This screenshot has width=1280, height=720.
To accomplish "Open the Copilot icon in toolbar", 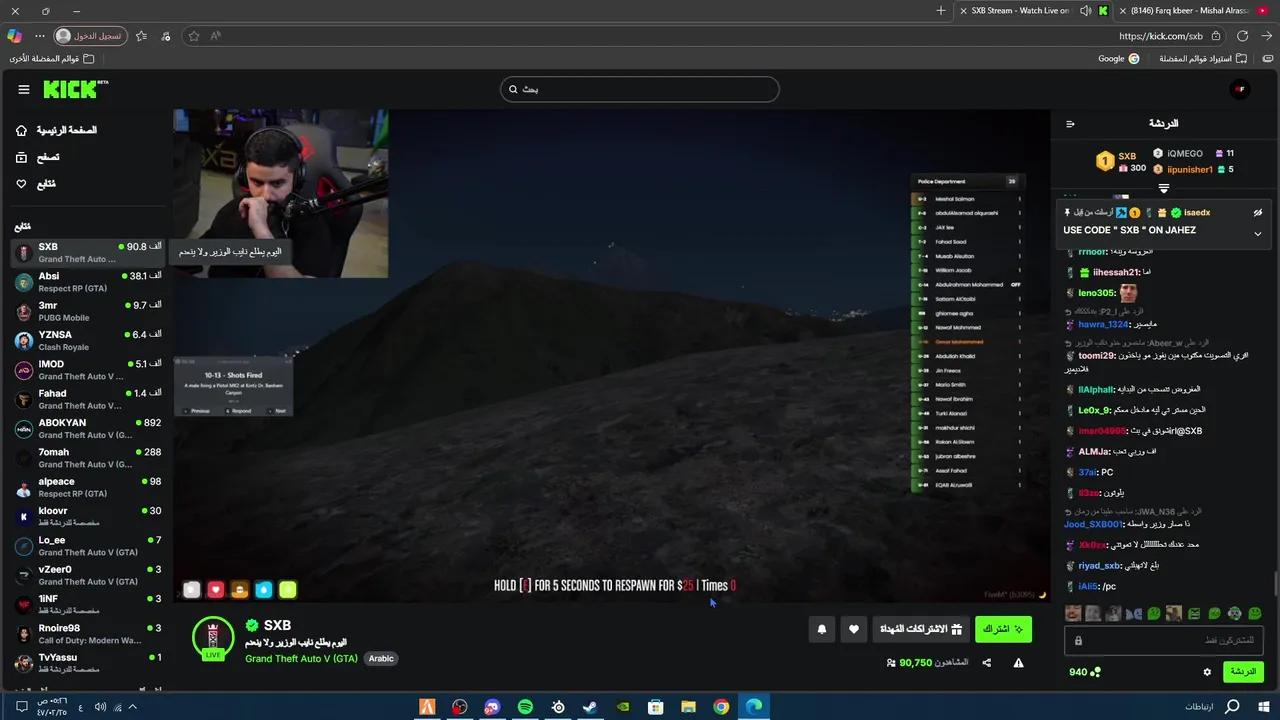I will (x=14, y=36).
